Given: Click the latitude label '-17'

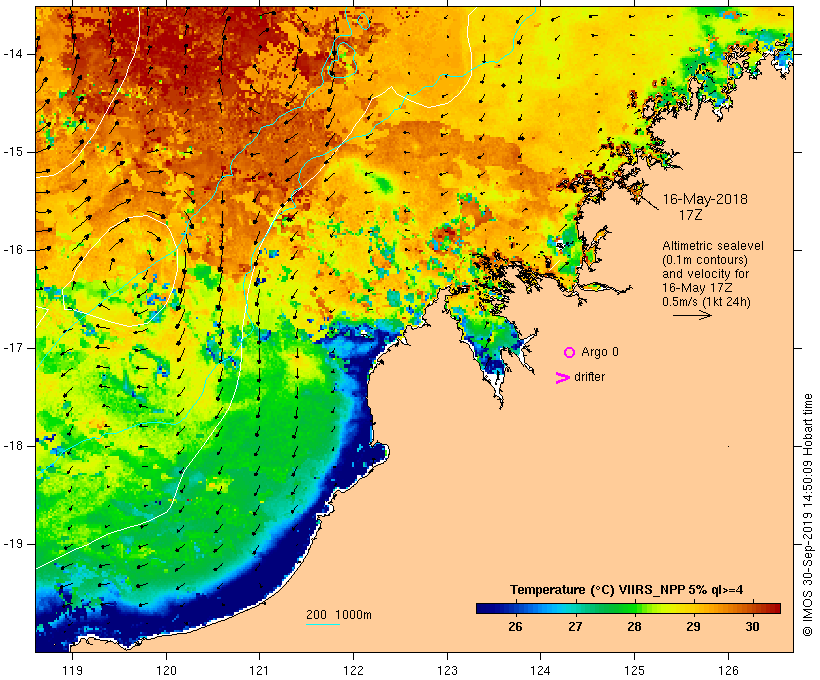Looking at the screenshot, I should pyautogui.click(x=13, y=348).
